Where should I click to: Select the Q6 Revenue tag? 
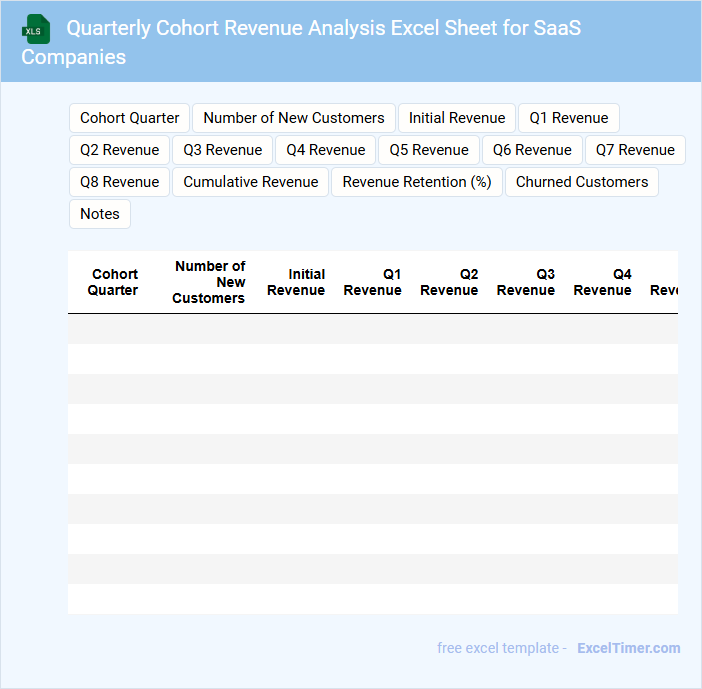pyautogui.click(x=531, y=150)
